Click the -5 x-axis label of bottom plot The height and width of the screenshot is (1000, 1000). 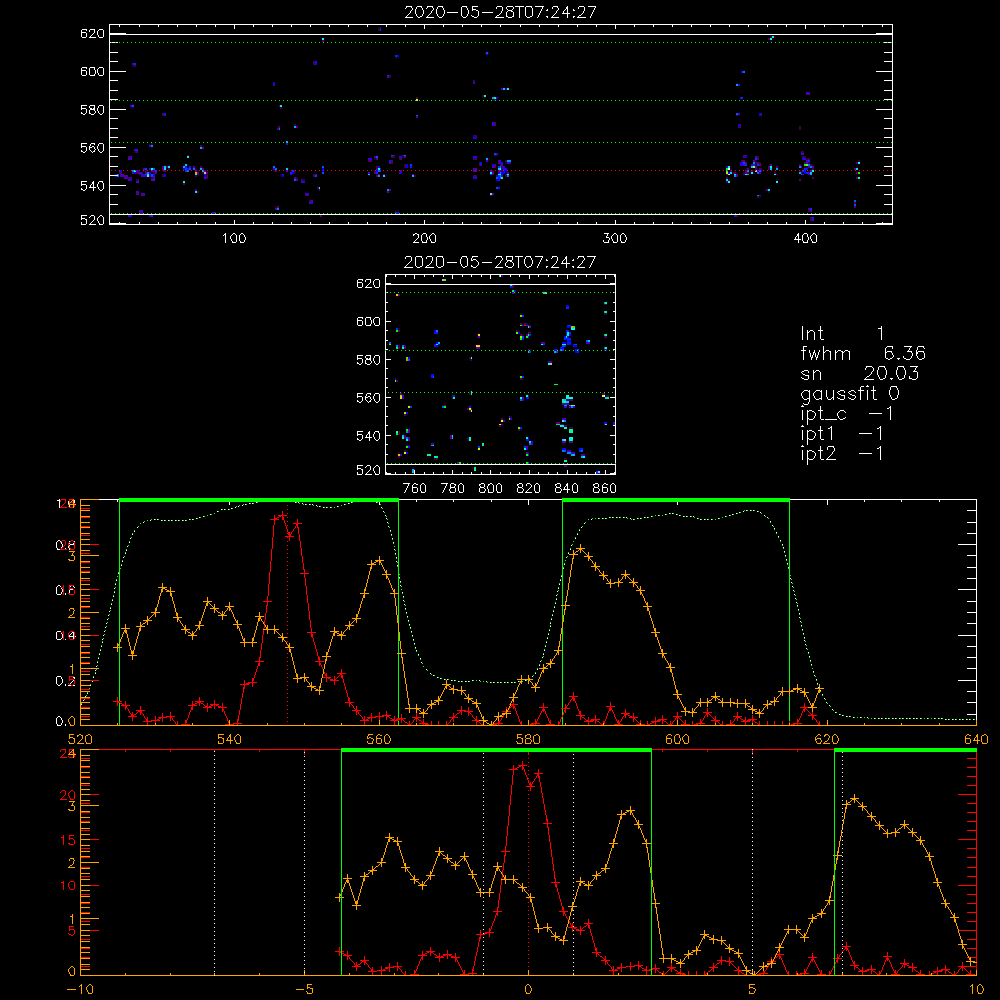(304, 989)
